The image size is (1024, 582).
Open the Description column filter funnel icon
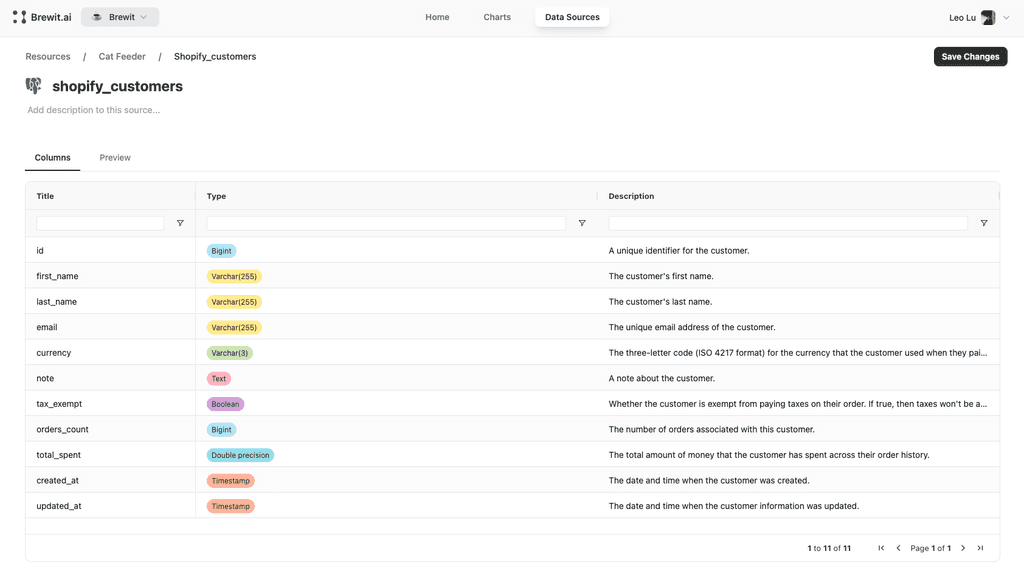[983, 222]
